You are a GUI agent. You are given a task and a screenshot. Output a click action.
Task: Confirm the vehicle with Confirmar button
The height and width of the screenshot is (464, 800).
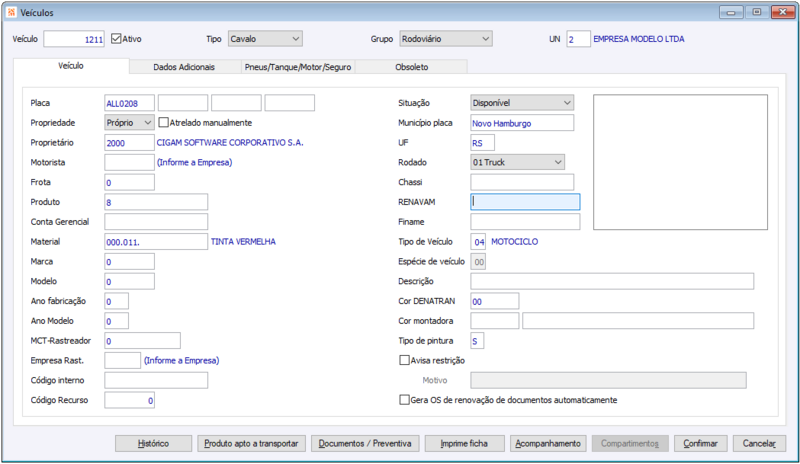point(701,444)
